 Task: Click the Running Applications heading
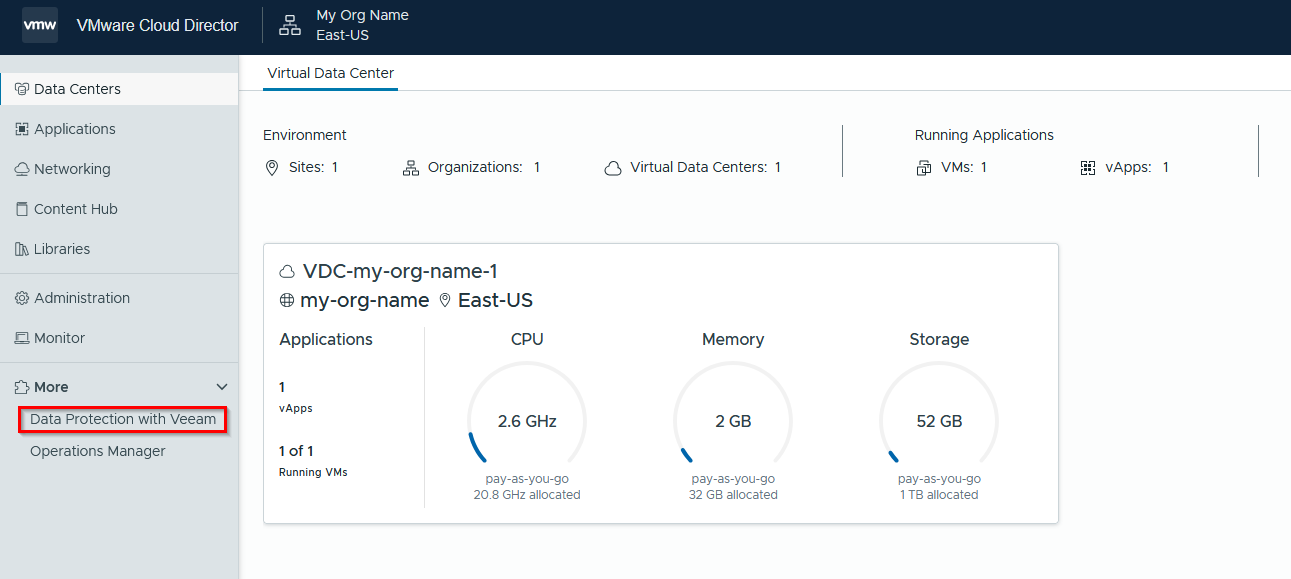(x=984, y=135)
